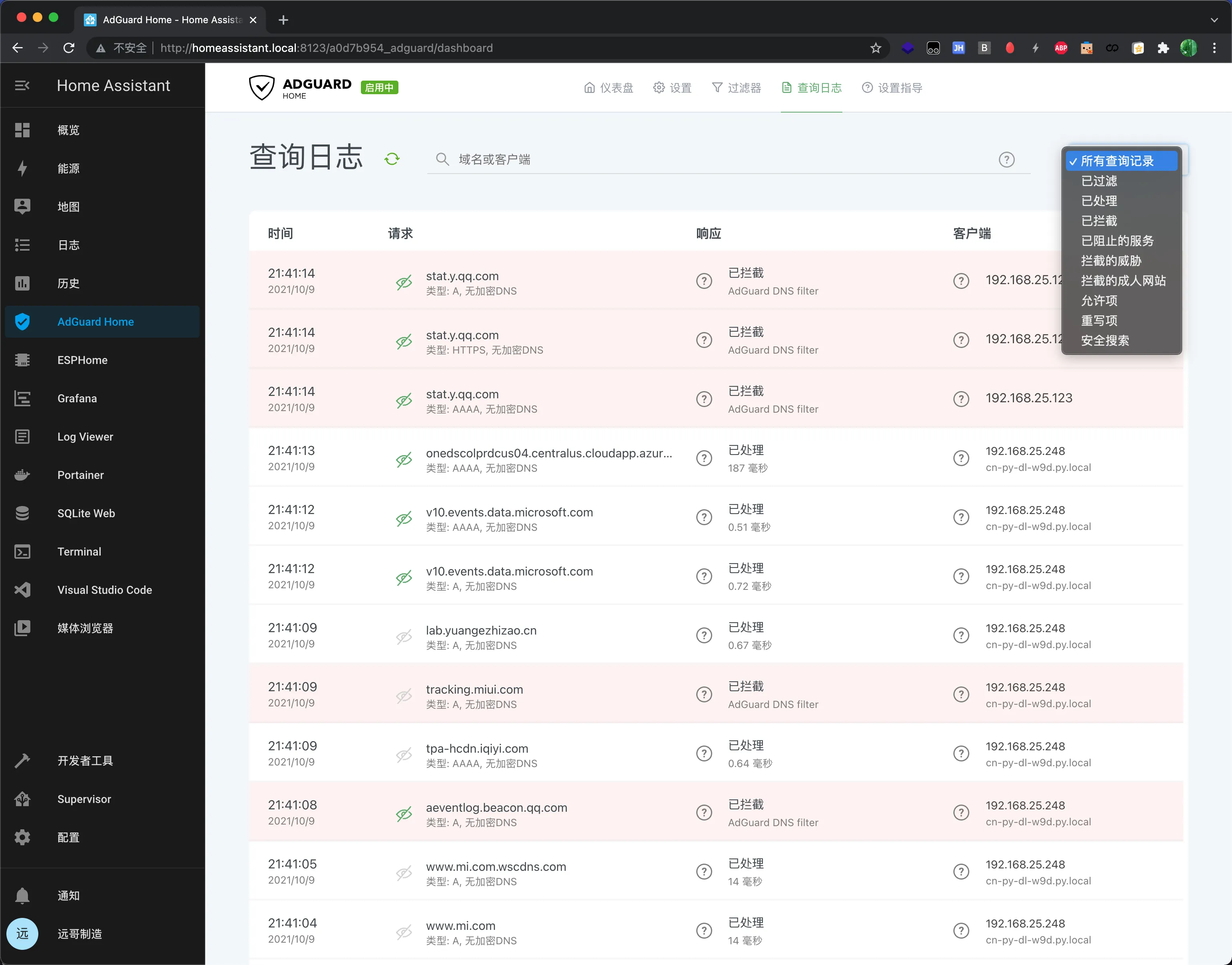This screenshot has width=1232, height=965.
Task: Choose 拦截的威胁 in filter dropdown
Action: pyautogui.click(x=1121, y=261)
